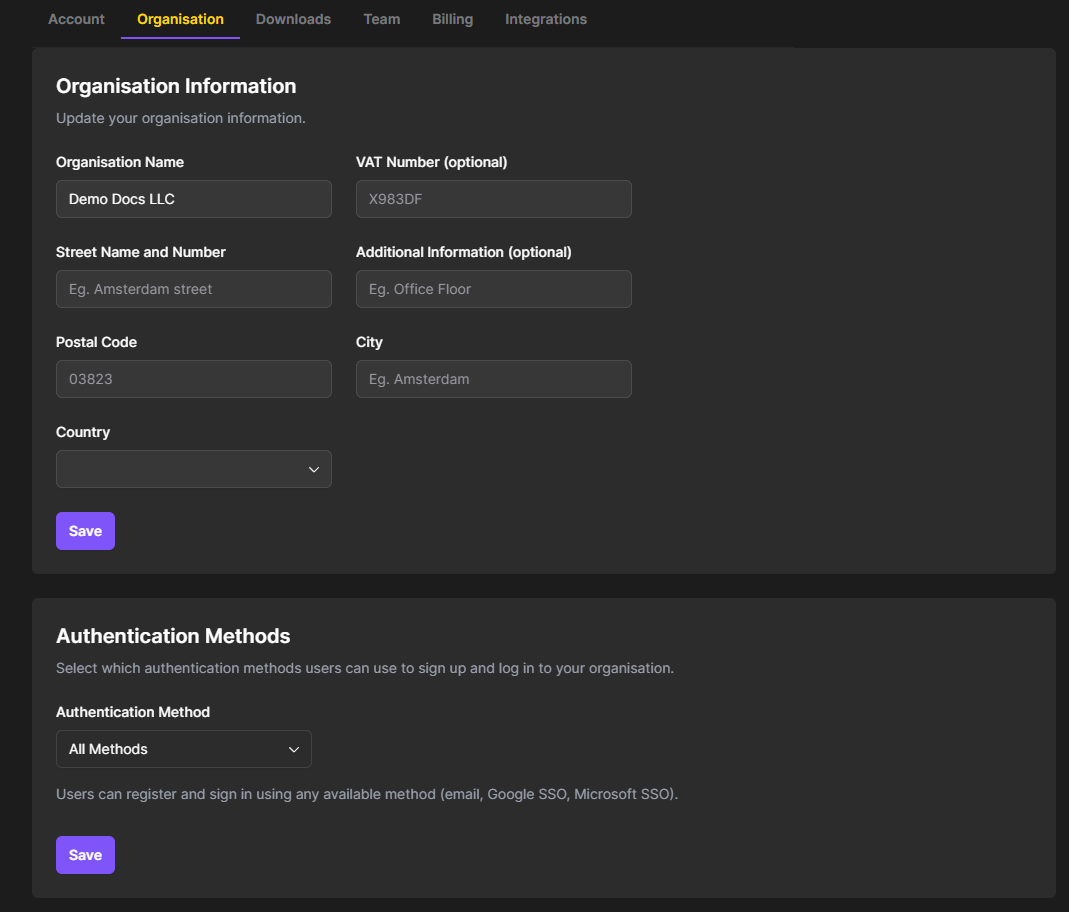Go to the Team tab
Viewport: 1069px width, 912px height.
(x=381, y=19)
